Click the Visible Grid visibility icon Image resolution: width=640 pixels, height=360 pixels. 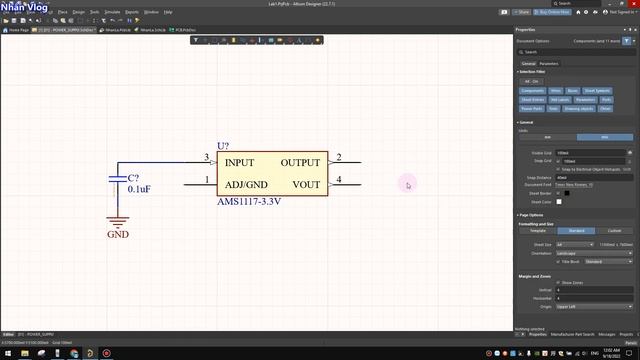click(x=630, y=153)
